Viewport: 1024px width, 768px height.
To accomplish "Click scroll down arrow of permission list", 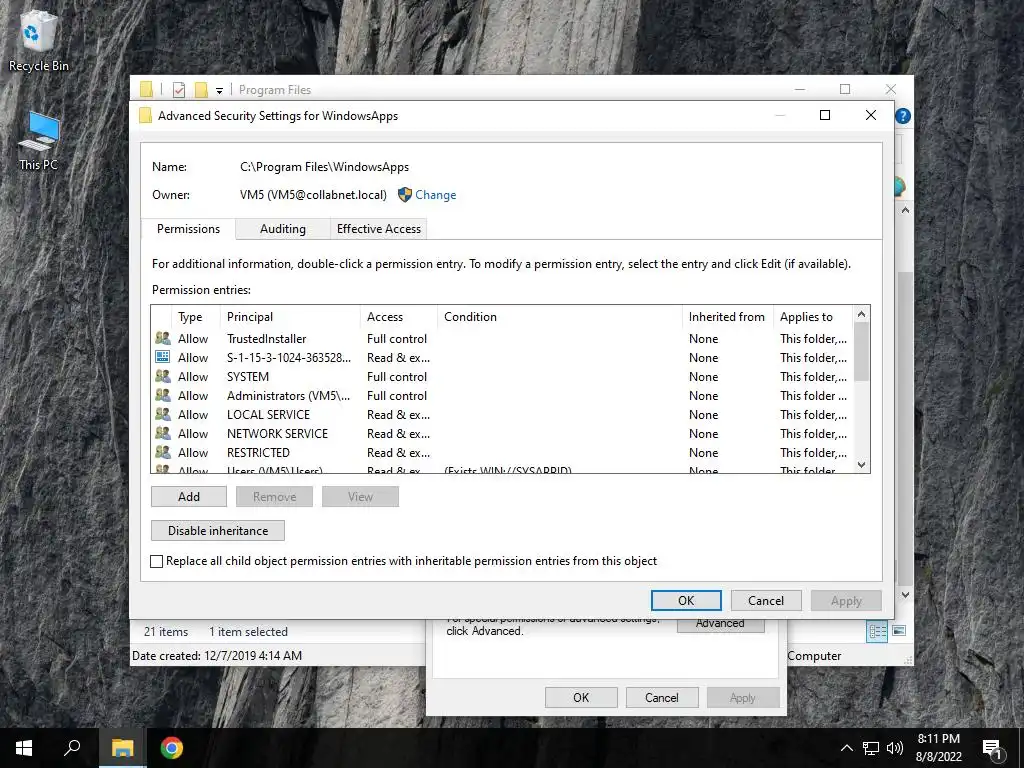I will tap(861, 464).
